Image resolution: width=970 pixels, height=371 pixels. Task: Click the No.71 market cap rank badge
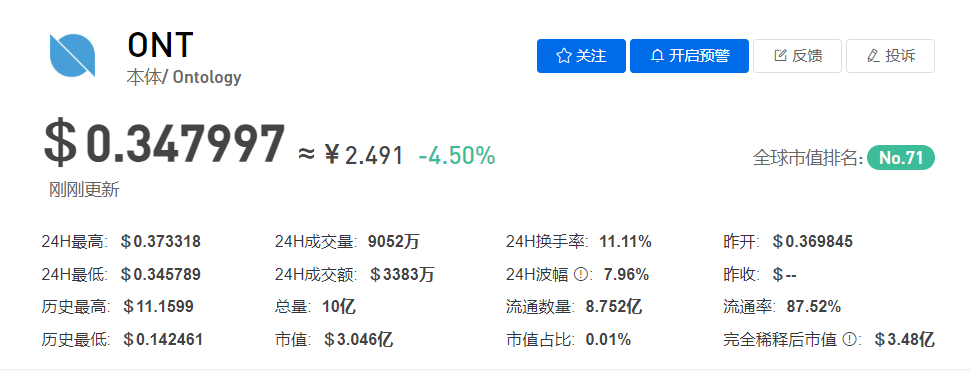pyautogui.click(x=901, y=158)
